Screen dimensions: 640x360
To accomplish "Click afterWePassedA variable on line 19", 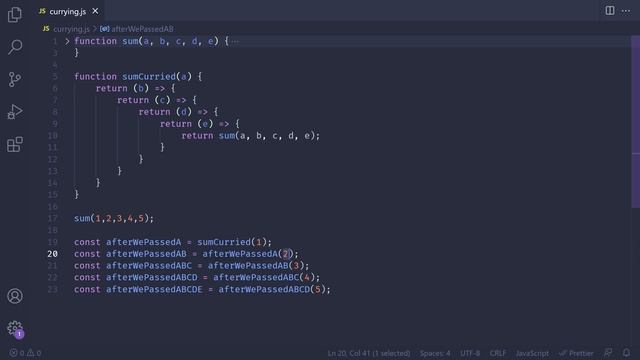I will pos(143,242).
